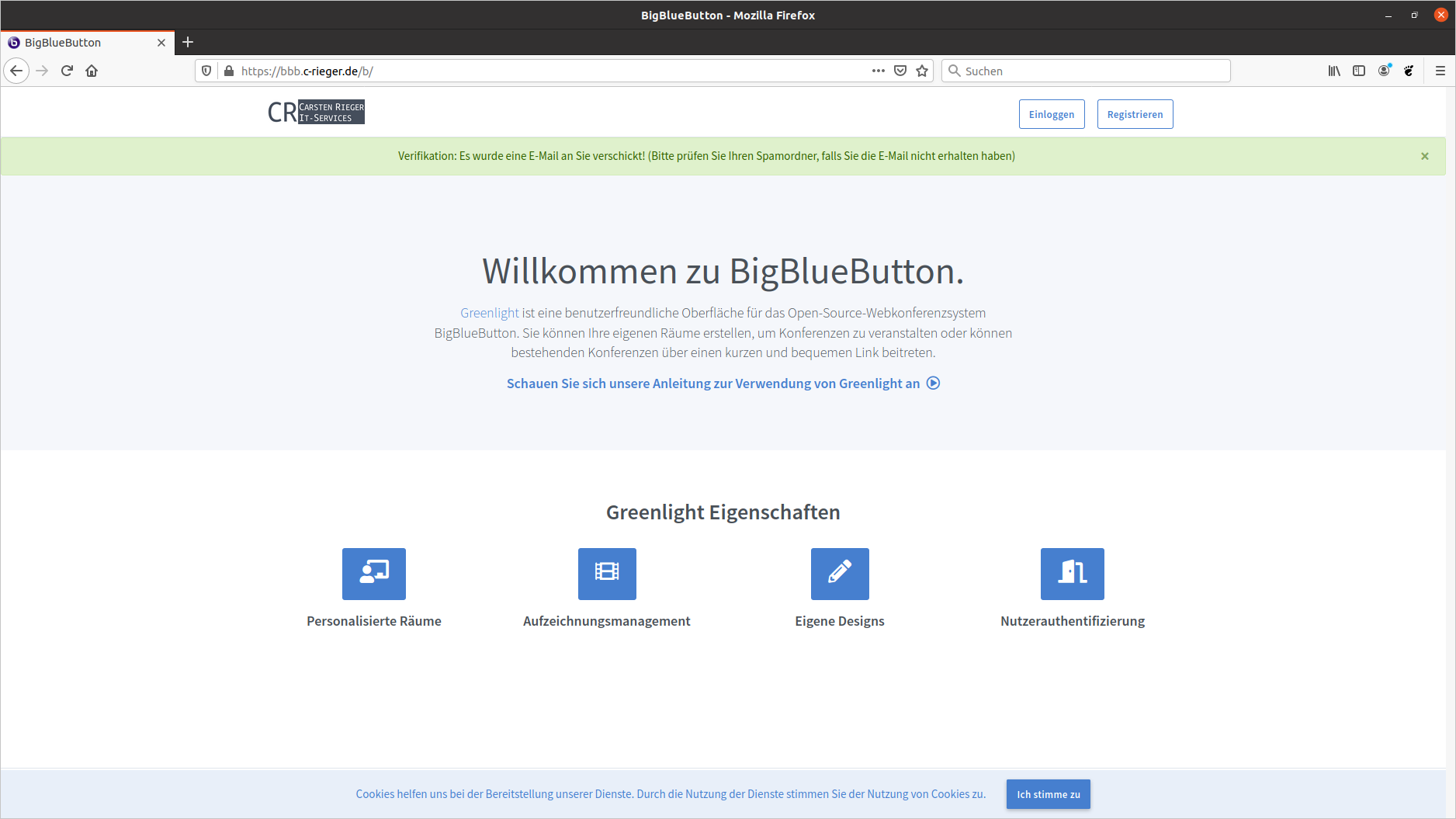Open the Firefox hamburger menu

click(x=1440, y=71)
